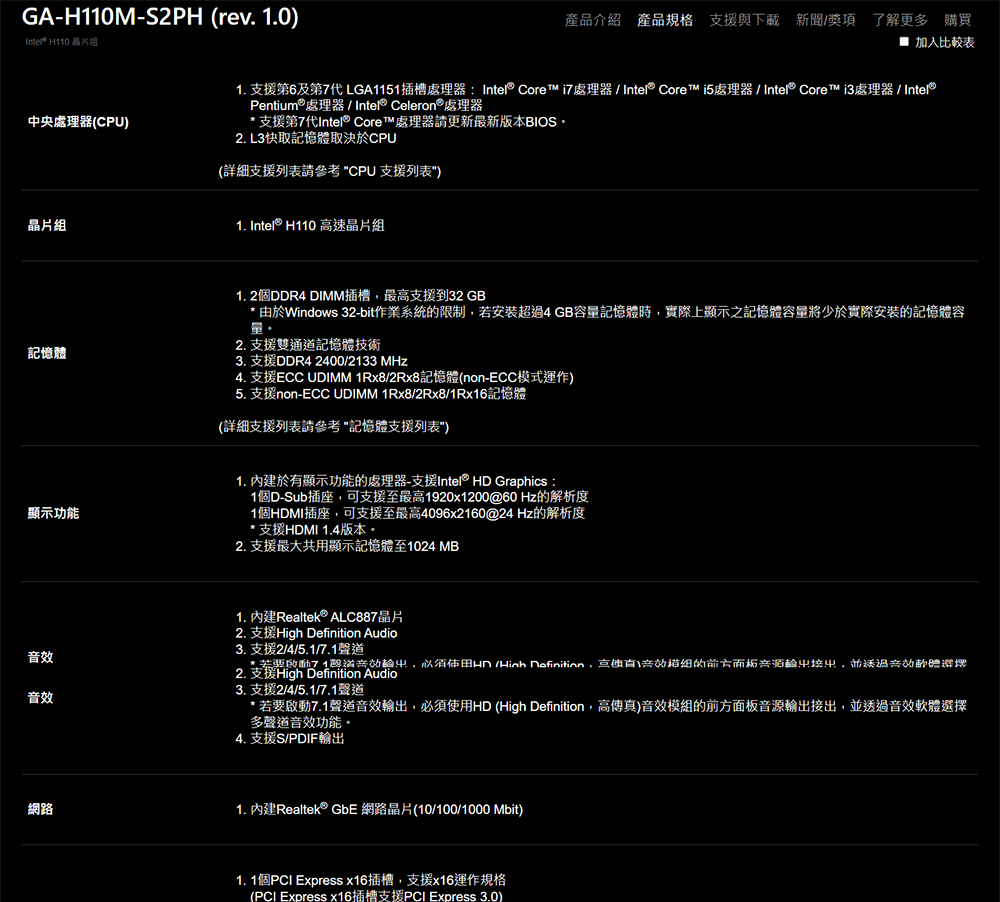
Task: Click the 網路 row label
Action: (40, 810)
